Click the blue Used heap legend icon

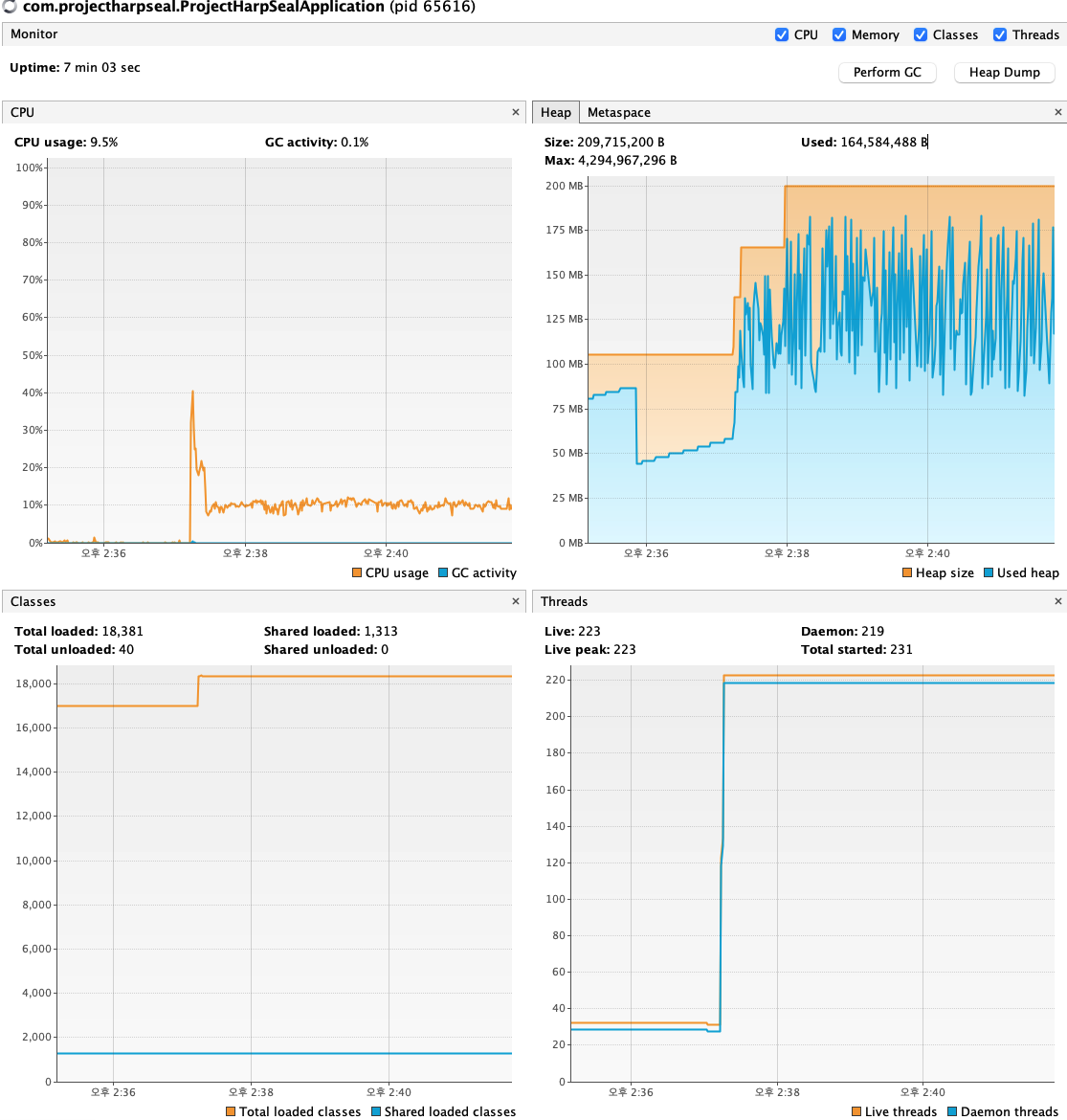pos(989,572)
